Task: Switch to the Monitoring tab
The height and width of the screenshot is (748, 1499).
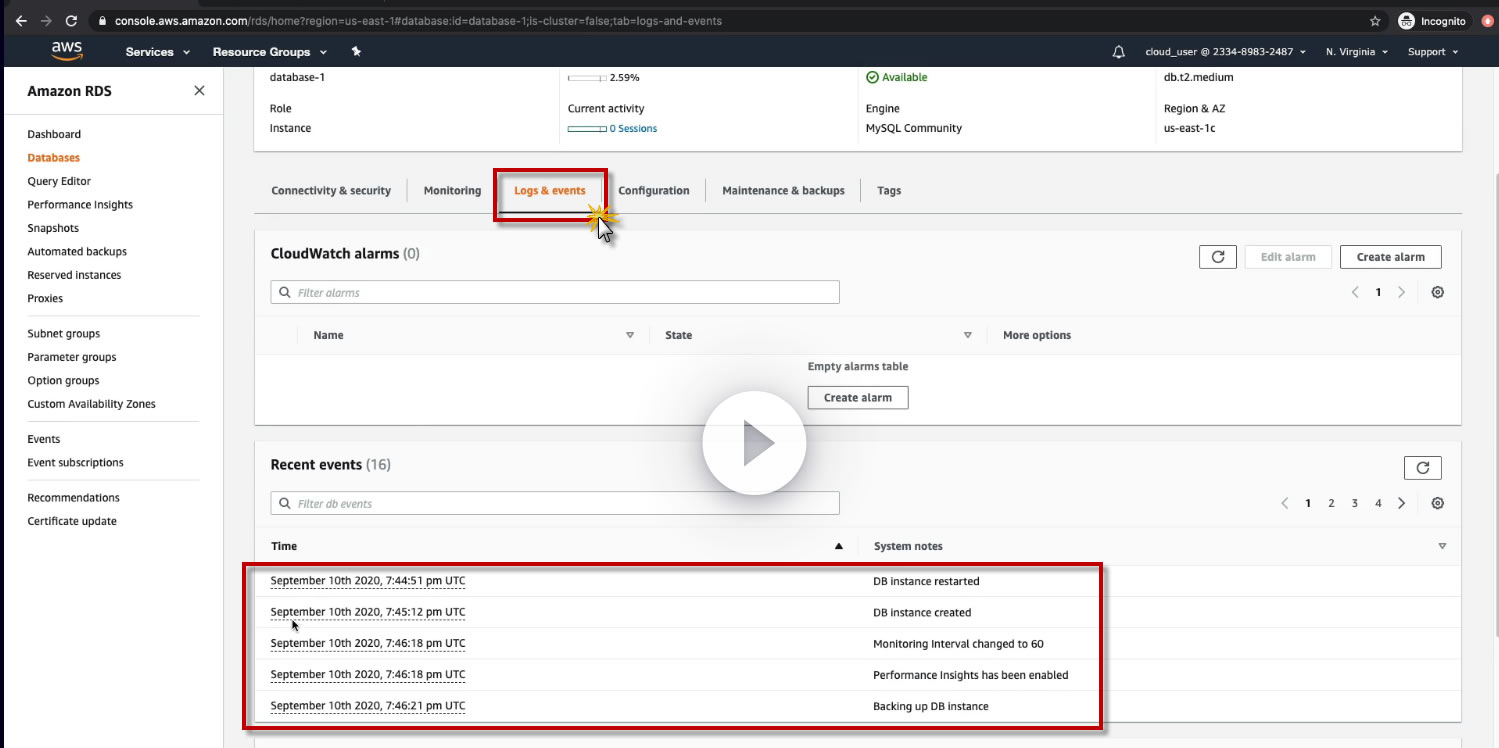Action: pos(452,190)
